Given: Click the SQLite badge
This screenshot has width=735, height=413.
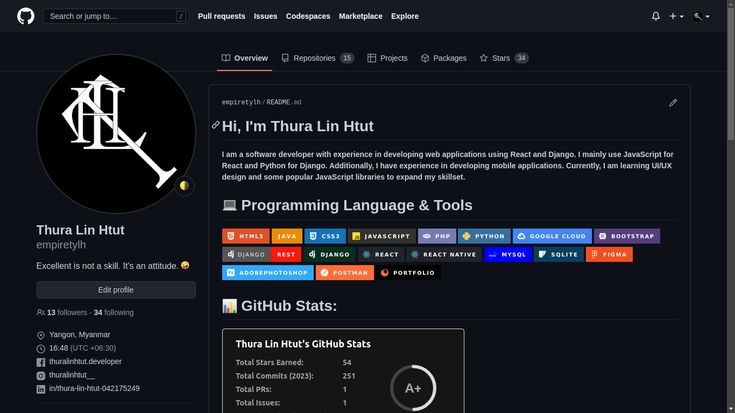Looking at the screenshot, I should pos(559,255).
